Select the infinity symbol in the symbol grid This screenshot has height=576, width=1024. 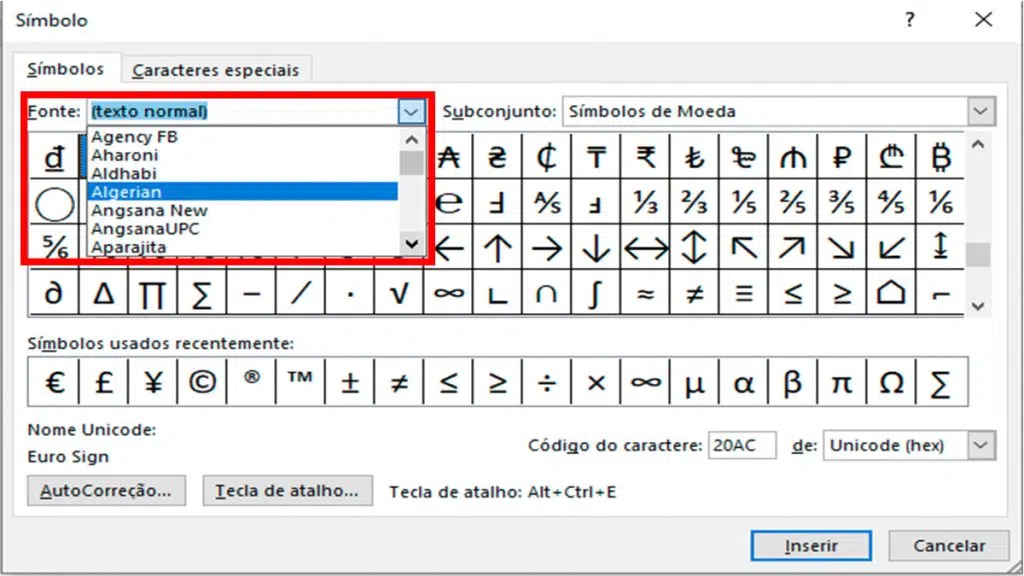tap(449, 293)
